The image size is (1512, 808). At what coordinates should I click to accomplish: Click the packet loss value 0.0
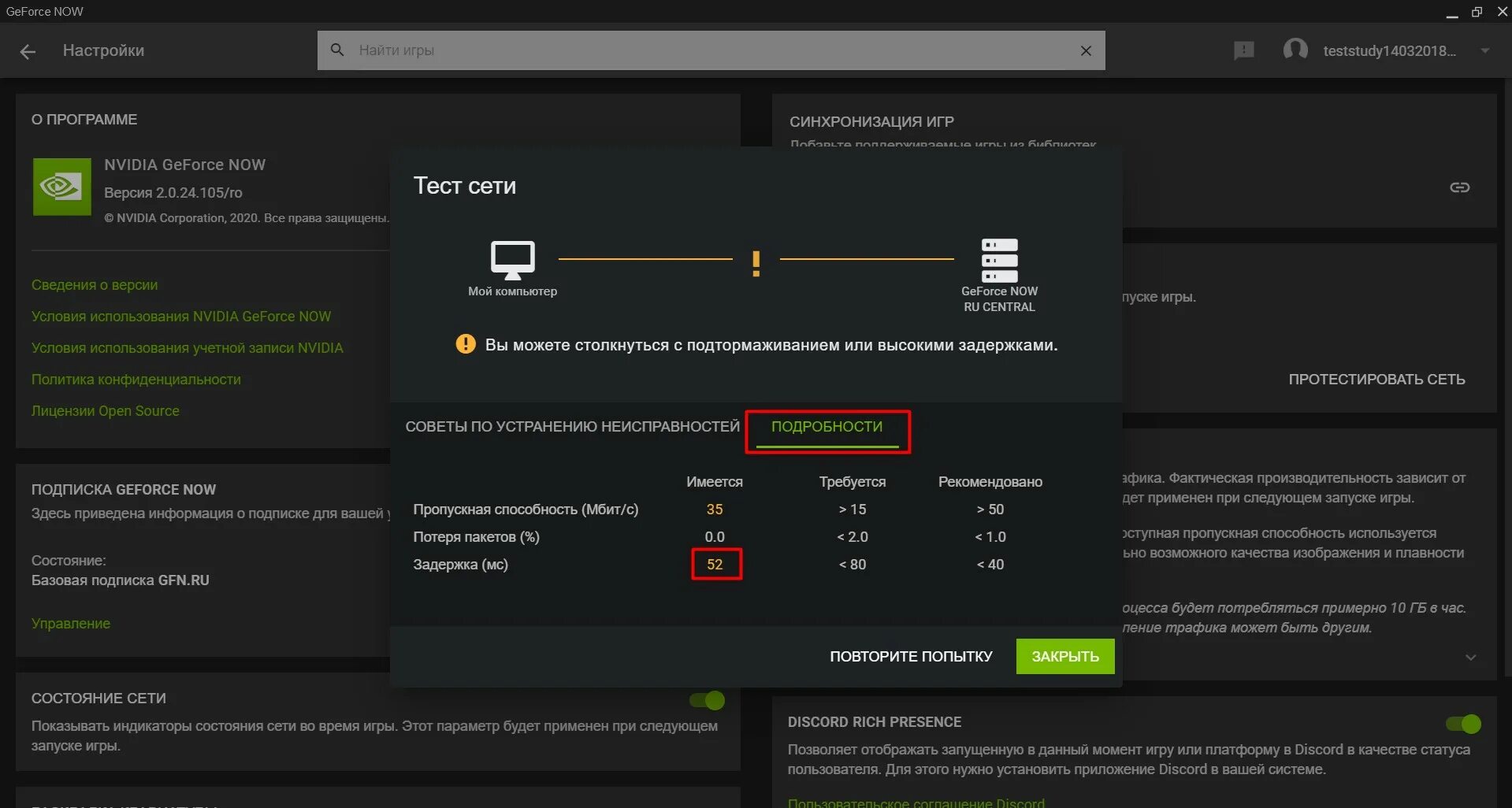(715, 537)
